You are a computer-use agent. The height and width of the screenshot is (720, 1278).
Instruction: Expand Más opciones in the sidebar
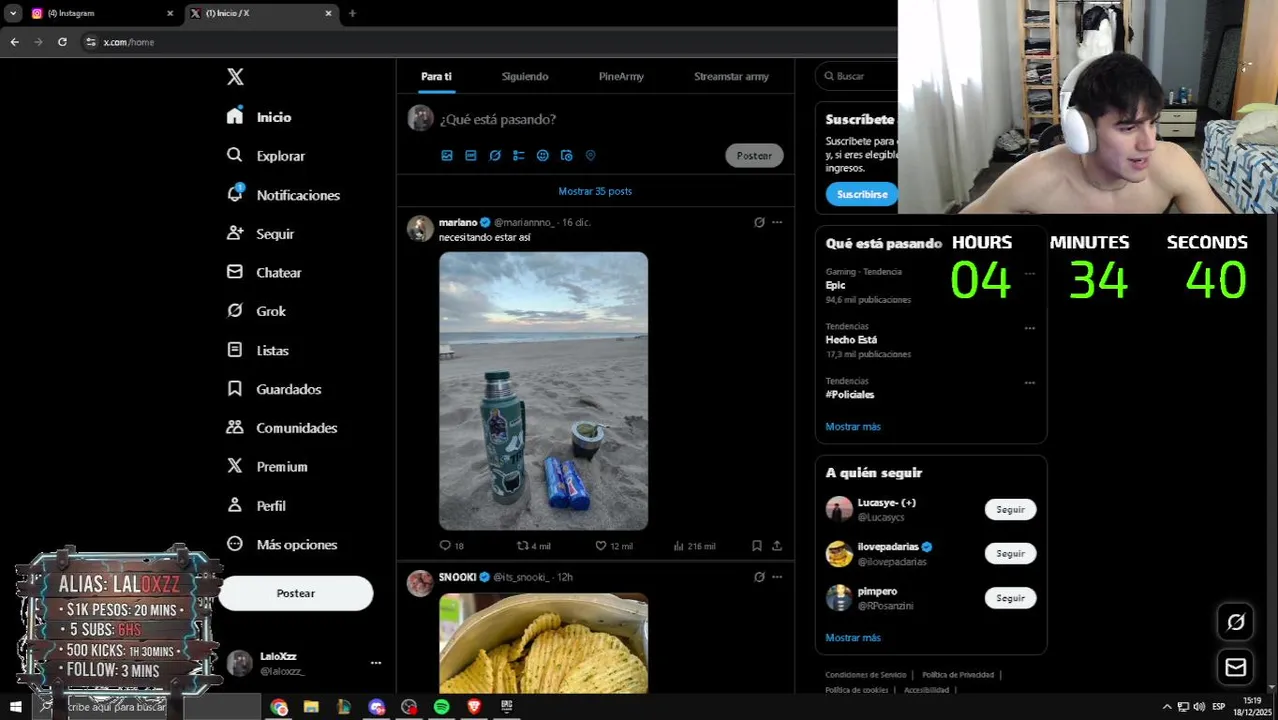[283, 544]
